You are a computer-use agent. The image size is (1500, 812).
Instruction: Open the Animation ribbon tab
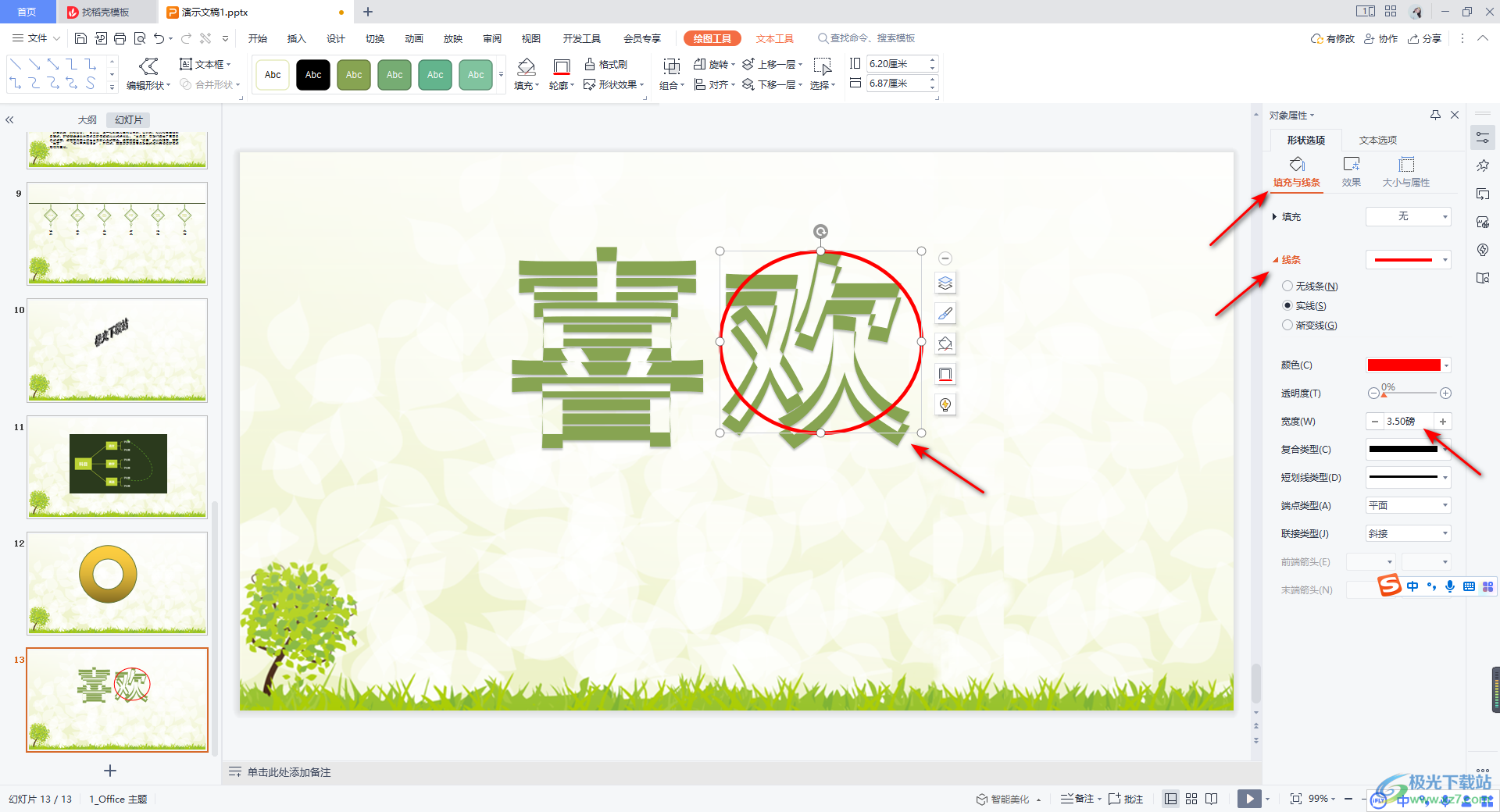(414, 38)
